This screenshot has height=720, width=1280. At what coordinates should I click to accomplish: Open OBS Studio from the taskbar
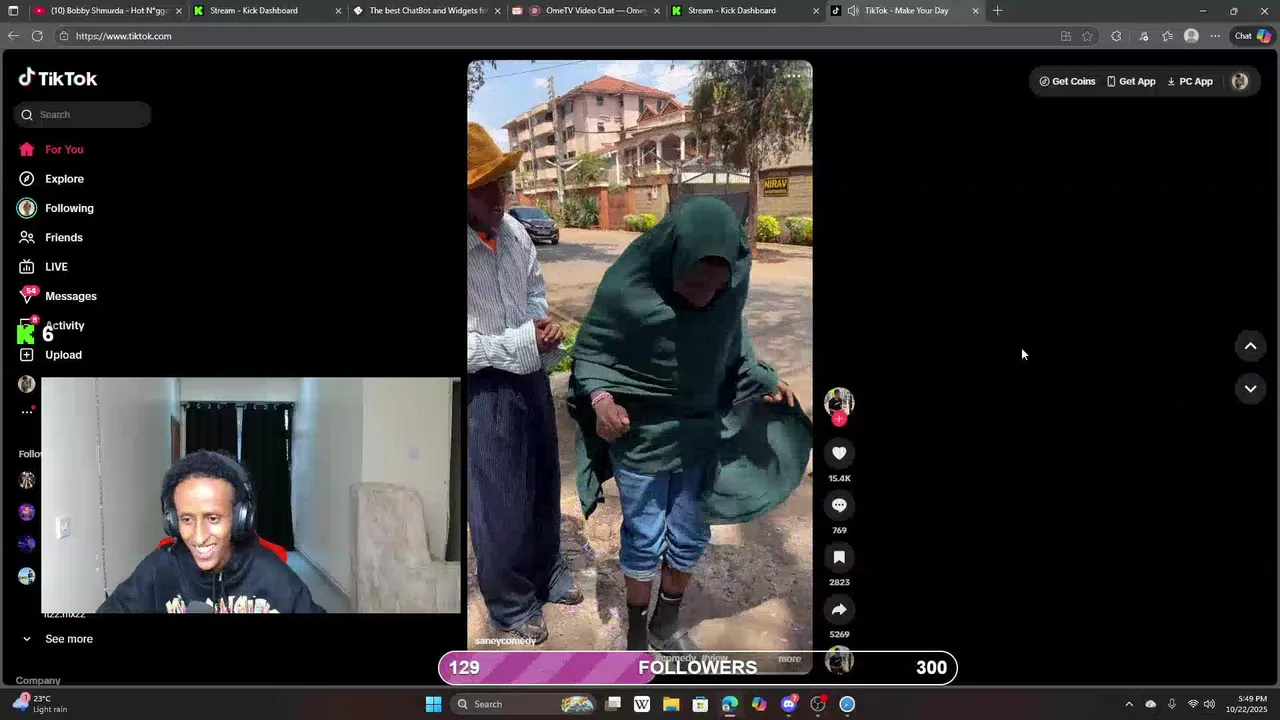818,704
